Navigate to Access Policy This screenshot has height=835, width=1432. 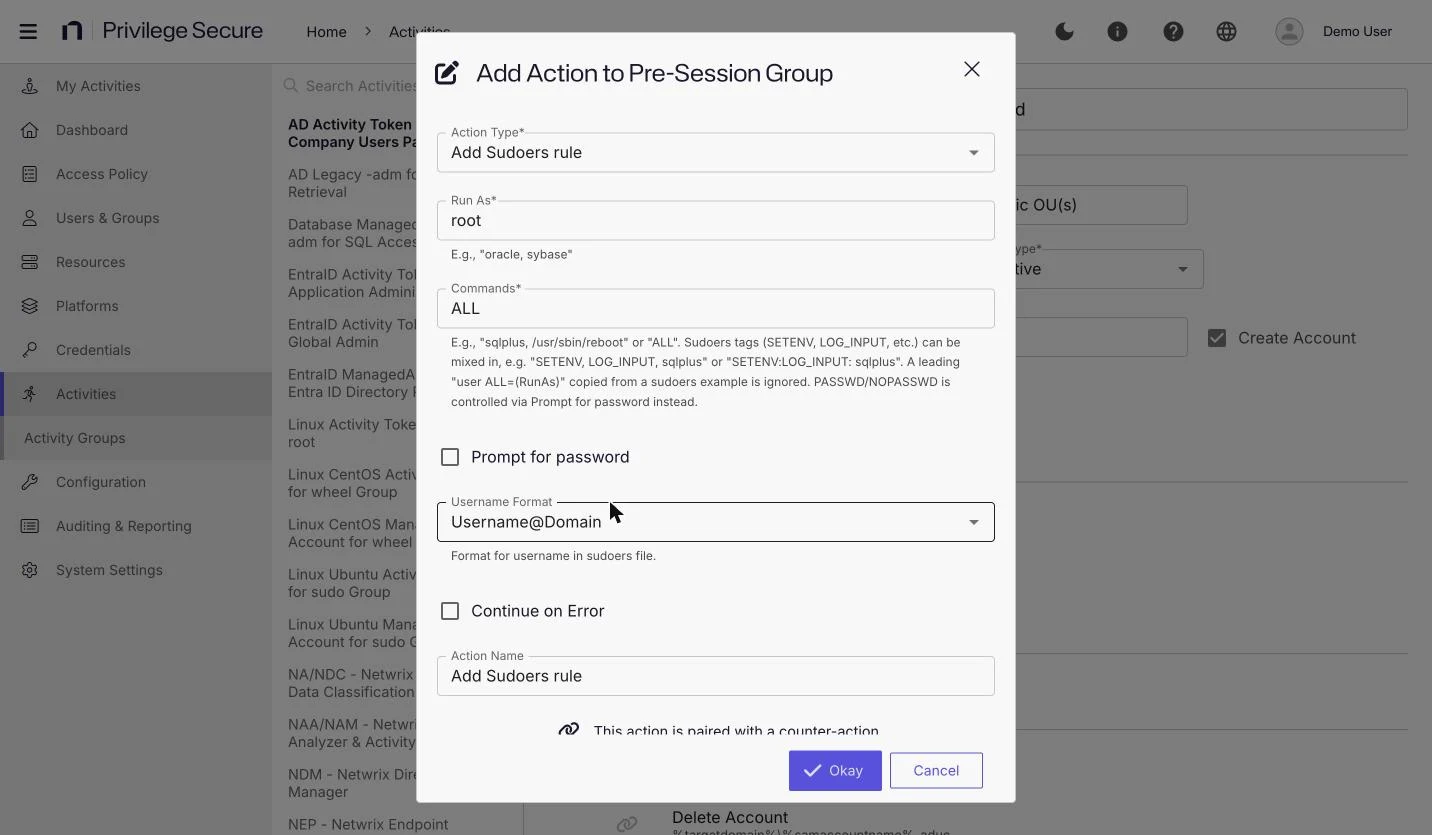tap(136, 174)
